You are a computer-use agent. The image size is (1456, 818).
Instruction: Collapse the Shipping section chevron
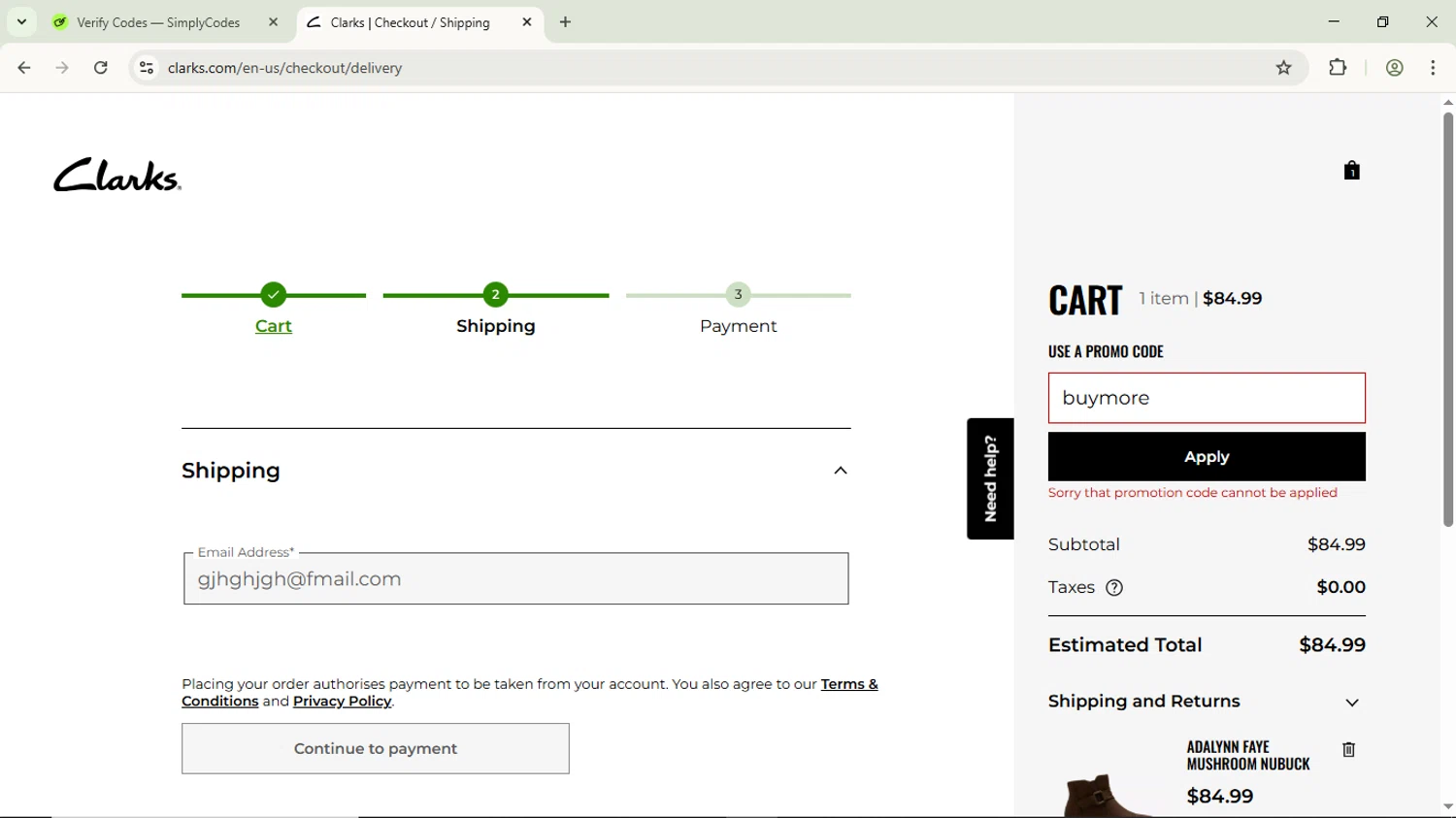[841, 471]
